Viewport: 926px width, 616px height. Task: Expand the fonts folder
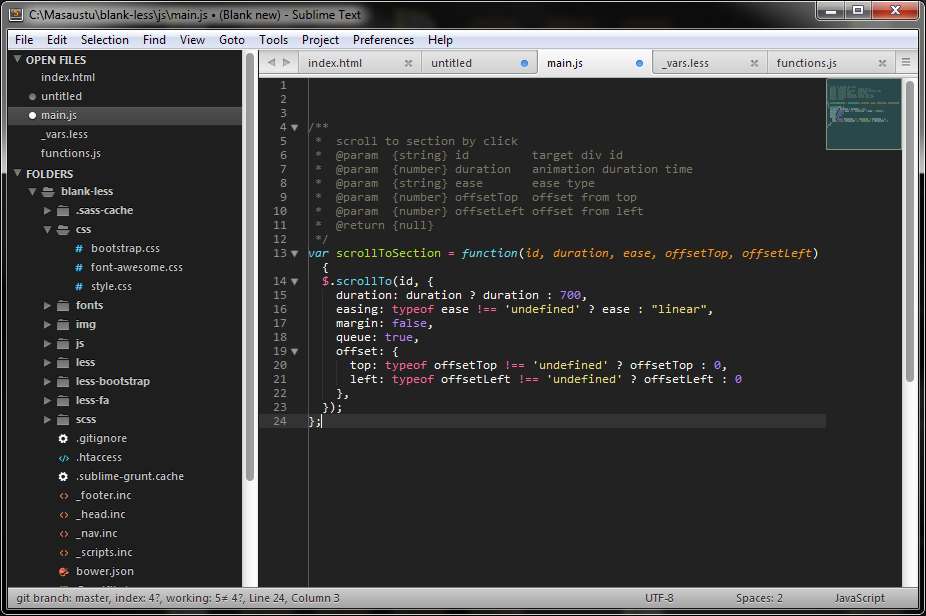(47, 305)
